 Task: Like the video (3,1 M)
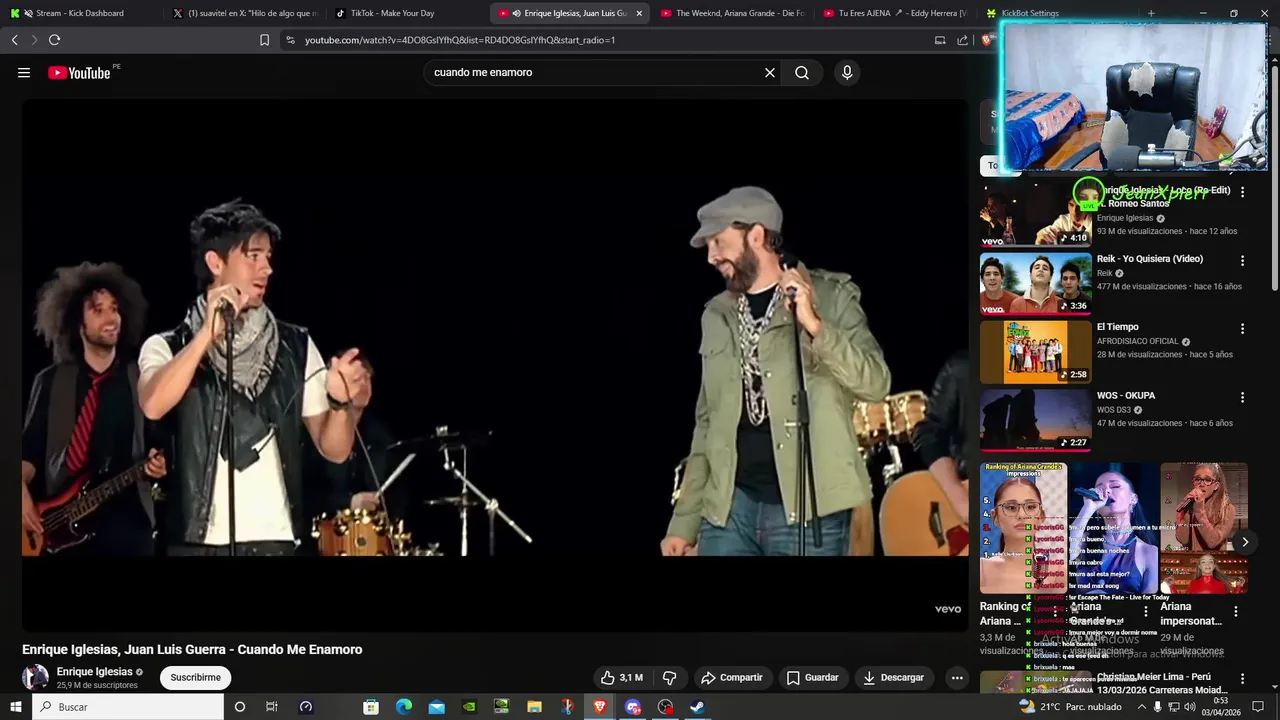point(621,678)
